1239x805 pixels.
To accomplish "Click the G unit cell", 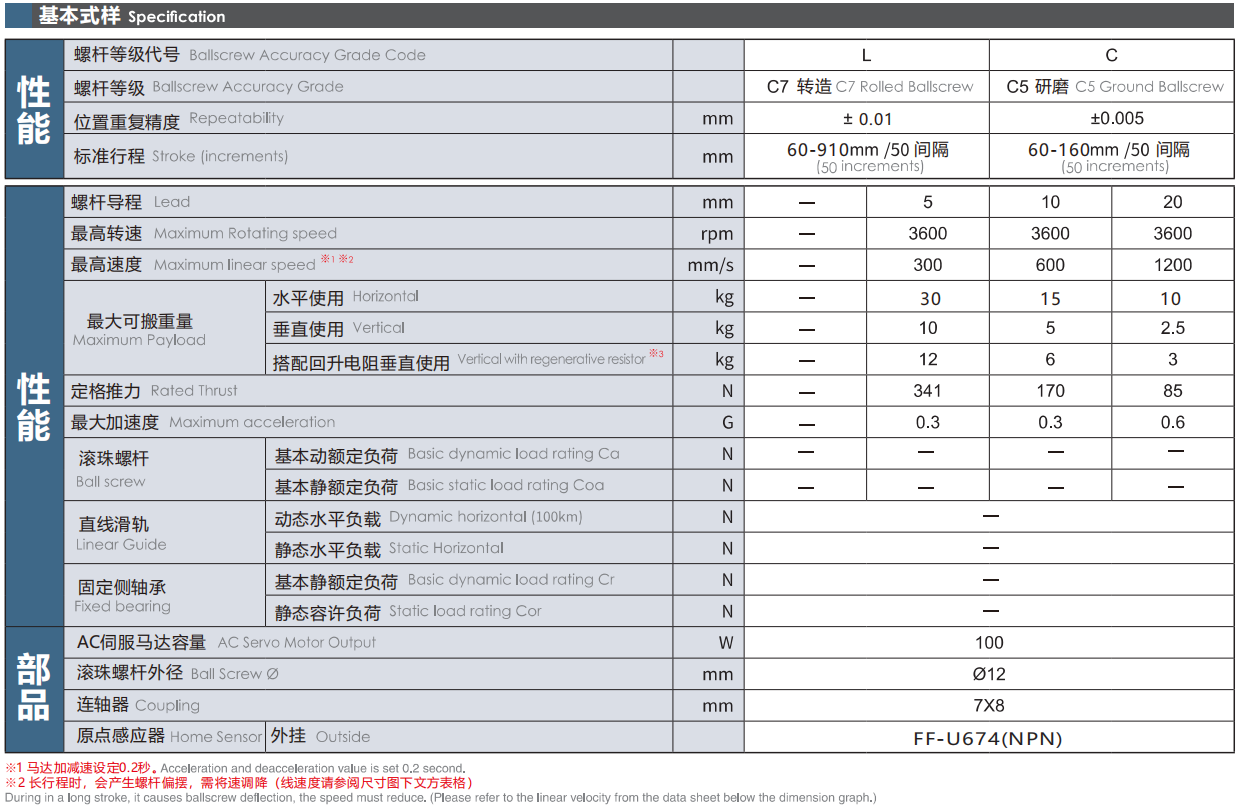I will [x=708, y=422].
